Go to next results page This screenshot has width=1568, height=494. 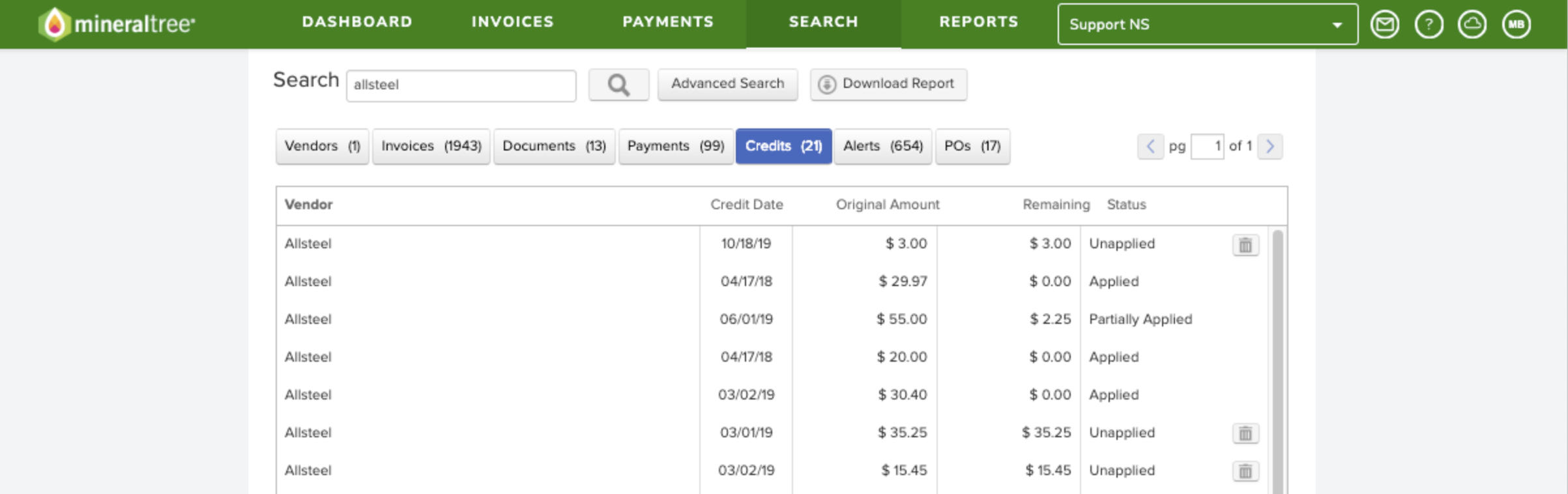1270,146
